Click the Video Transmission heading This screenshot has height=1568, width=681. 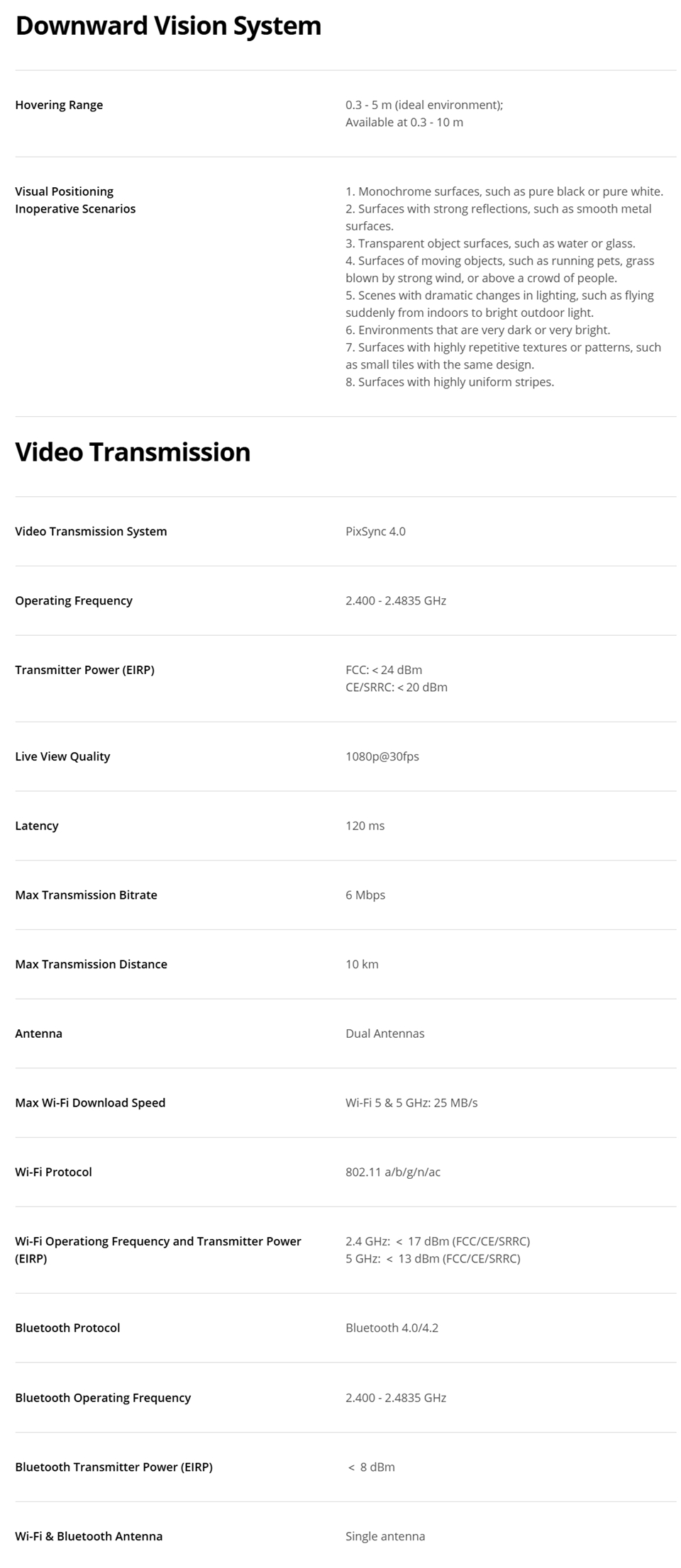(x=133, y=452)
